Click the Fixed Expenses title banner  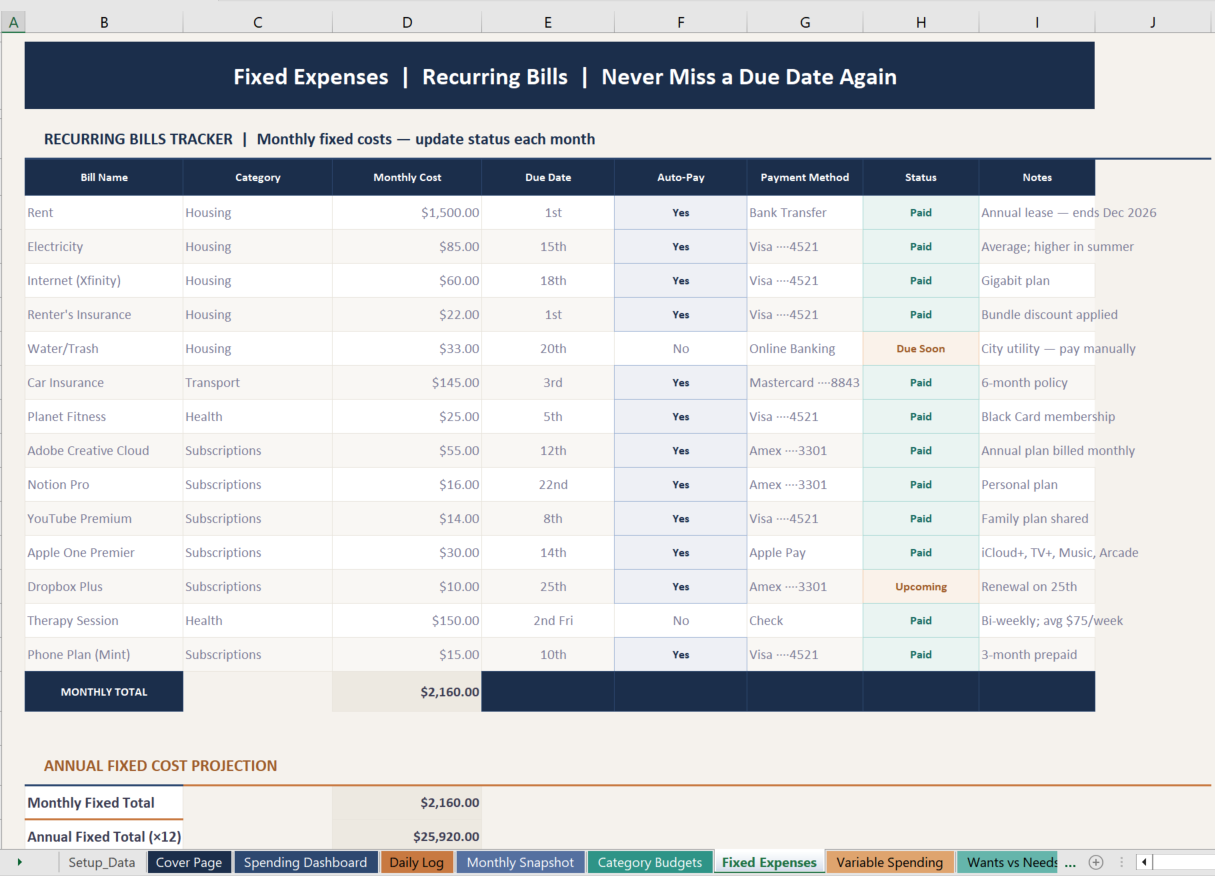pyautogui.click(x=560, y=76)
